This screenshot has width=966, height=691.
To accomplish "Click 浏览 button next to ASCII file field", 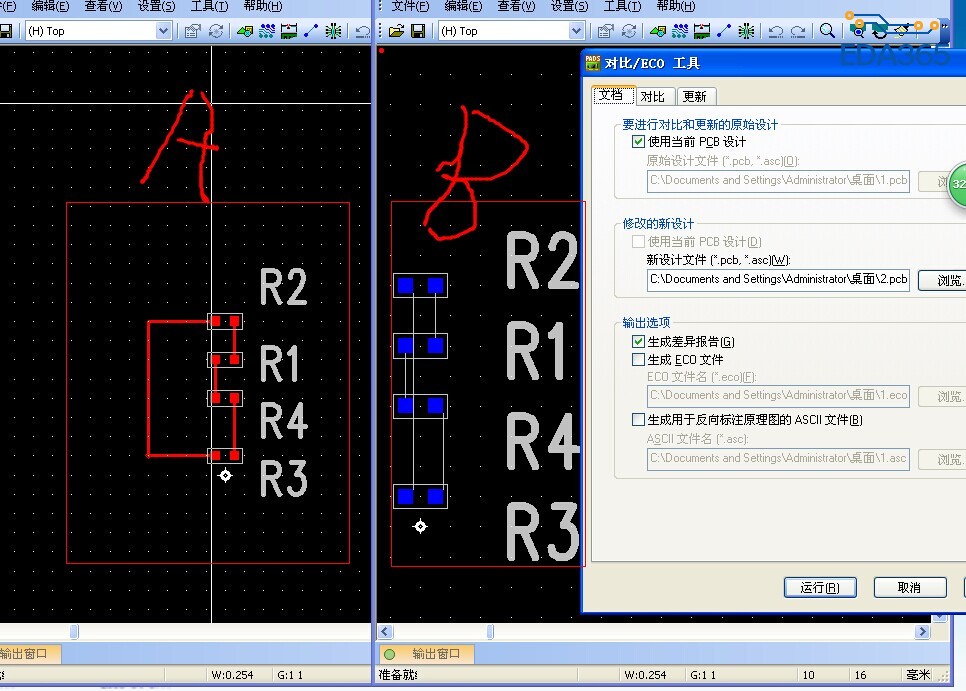I will click(942, 459).
